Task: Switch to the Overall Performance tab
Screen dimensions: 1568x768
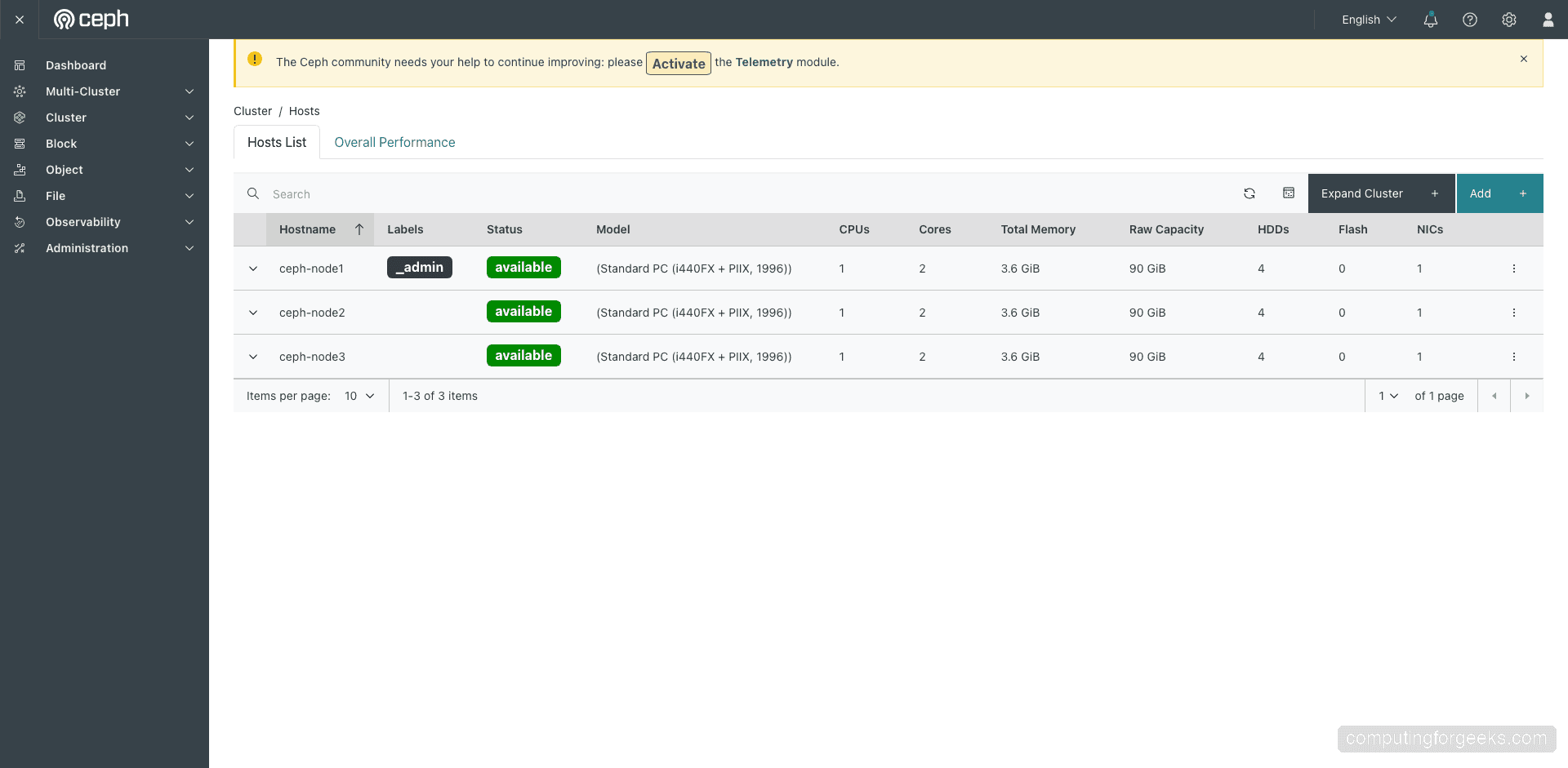Action: [394, 142]
